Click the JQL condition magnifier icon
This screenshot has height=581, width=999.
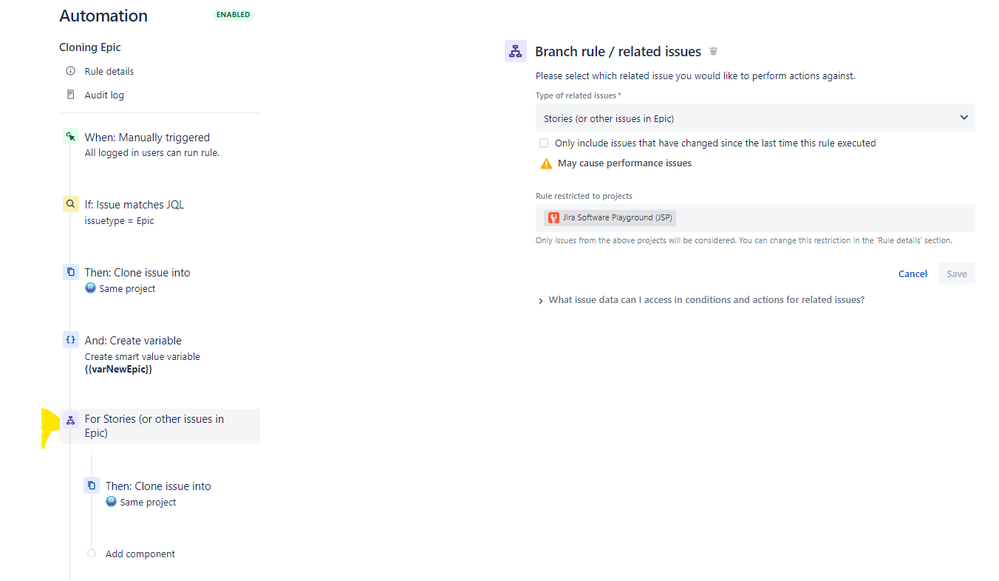point(71,204)
